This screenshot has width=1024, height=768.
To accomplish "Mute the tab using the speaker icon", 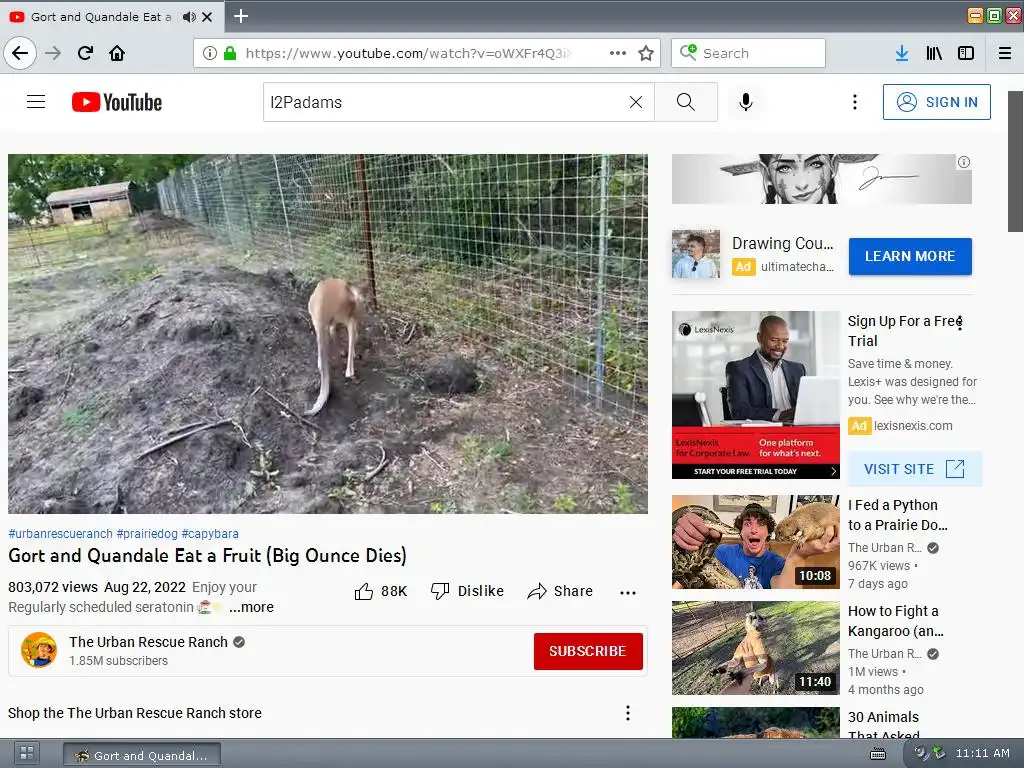I will 189,16.
